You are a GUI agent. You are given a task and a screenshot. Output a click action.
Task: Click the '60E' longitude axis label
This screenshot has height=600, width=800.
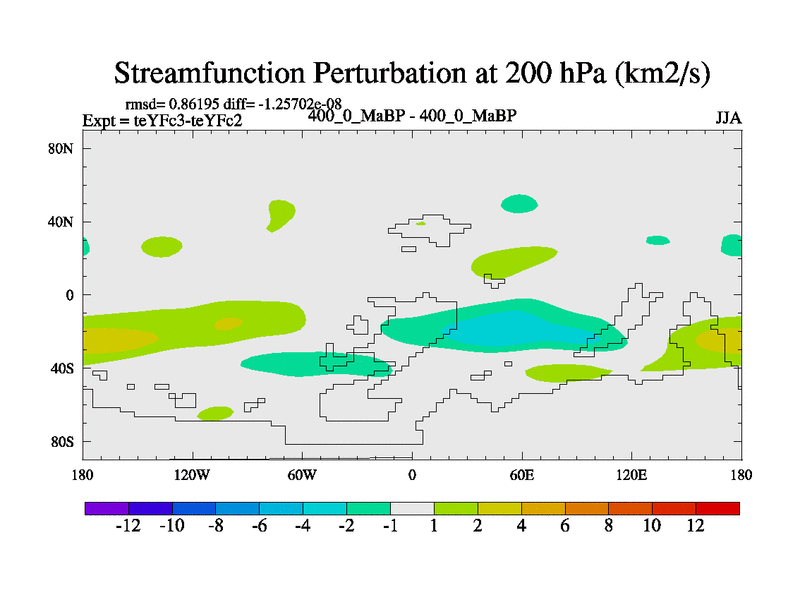coord(521,474)
